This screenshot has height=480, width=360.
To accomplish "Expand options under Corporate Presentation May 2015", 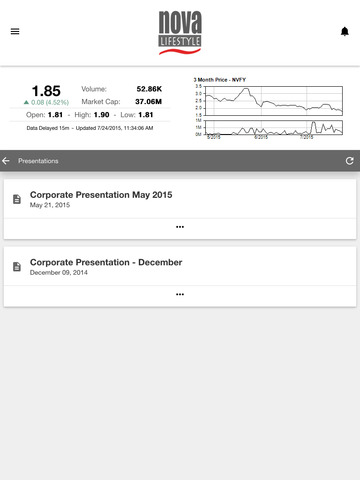I will (180, 227).
